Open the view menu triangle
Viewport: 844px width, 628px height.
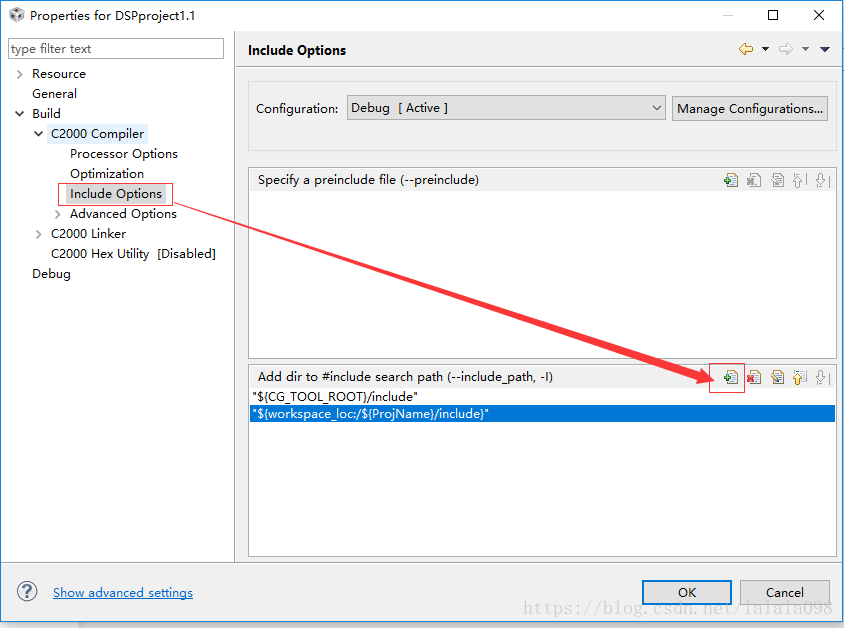tap(825, 50)
